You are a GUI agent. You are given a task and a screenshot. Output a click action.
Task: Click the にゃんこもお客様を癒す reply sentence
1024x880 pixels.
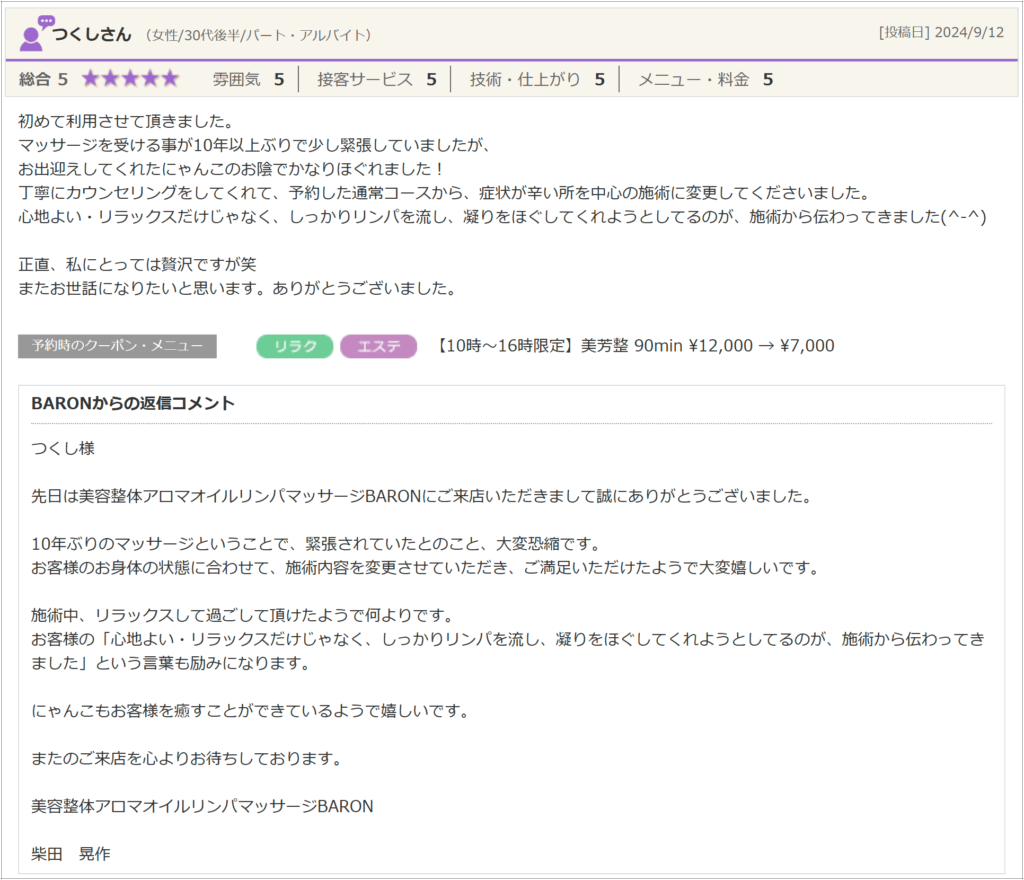(x=250, y=712)
